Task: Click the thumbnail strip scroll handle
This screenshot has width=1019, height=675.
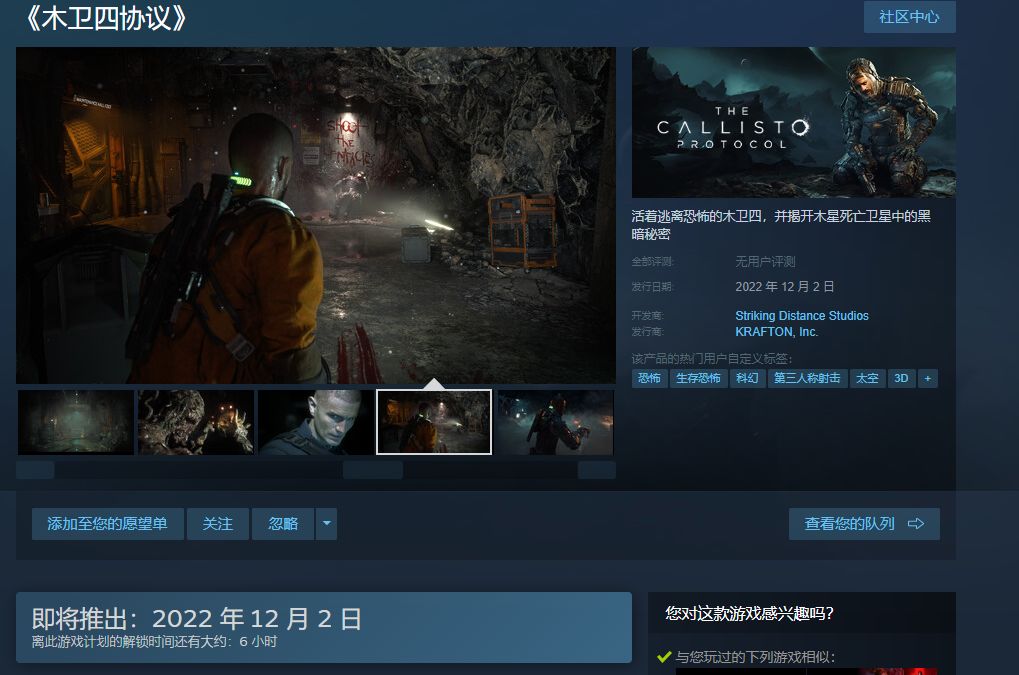Action: [x=373, y=470]
